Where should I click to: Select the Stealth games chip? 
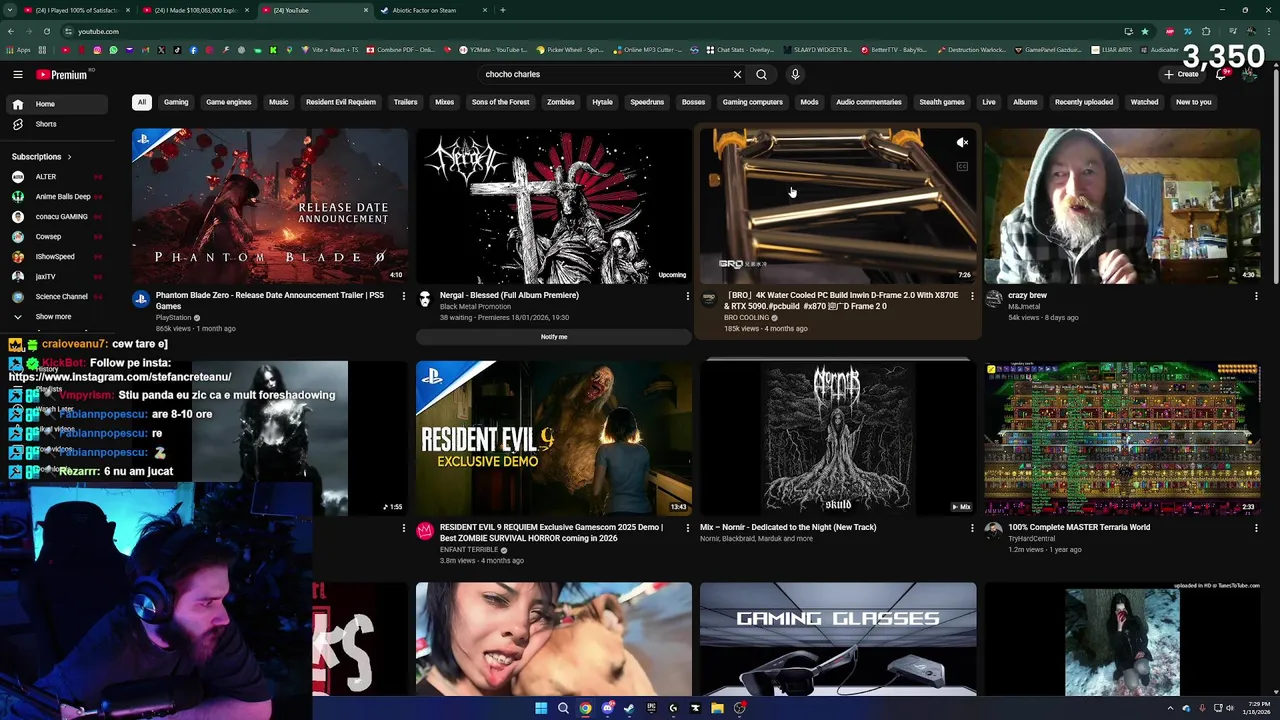click(942, 102)
